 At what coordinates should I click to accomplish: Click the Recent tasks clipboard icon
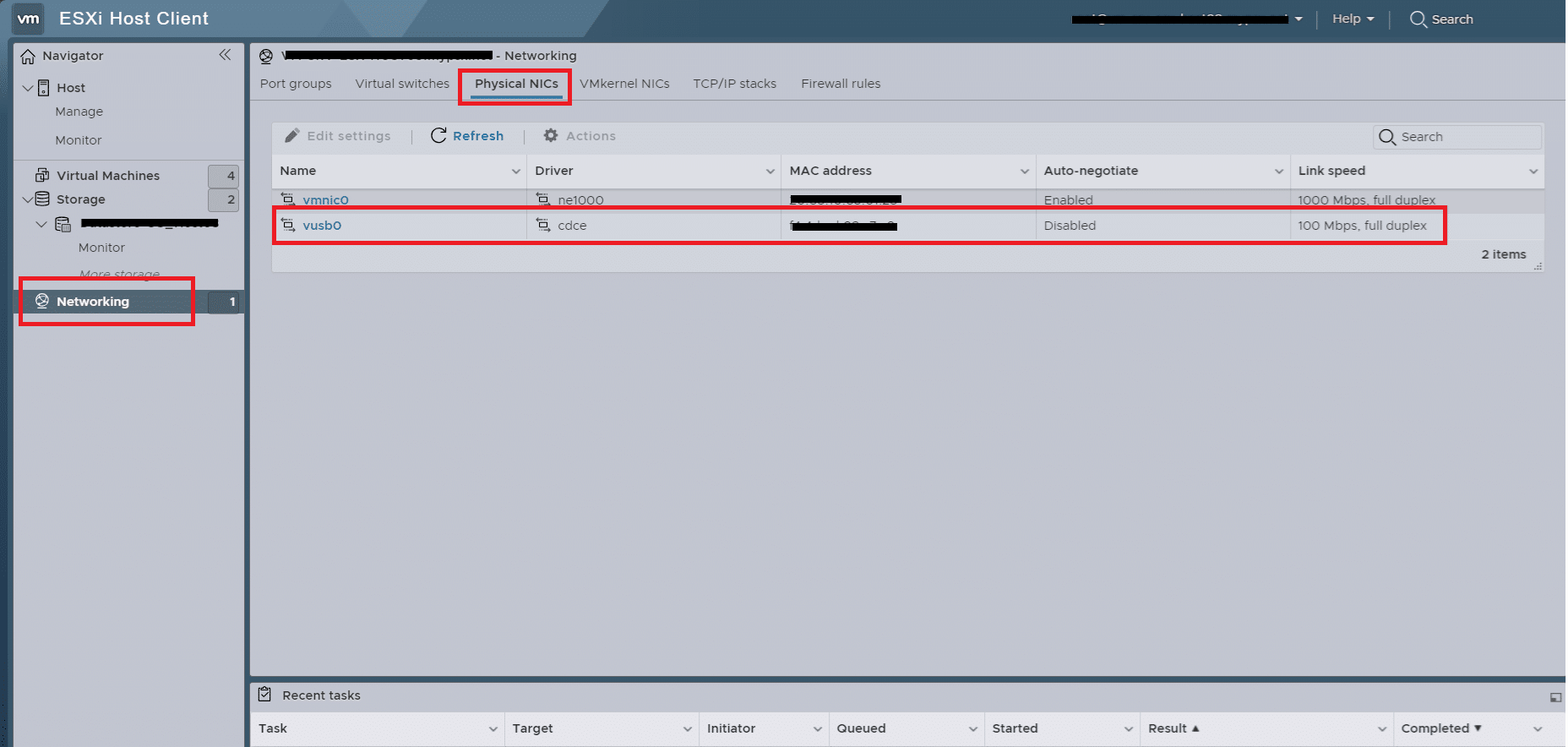tap(264, 695)
